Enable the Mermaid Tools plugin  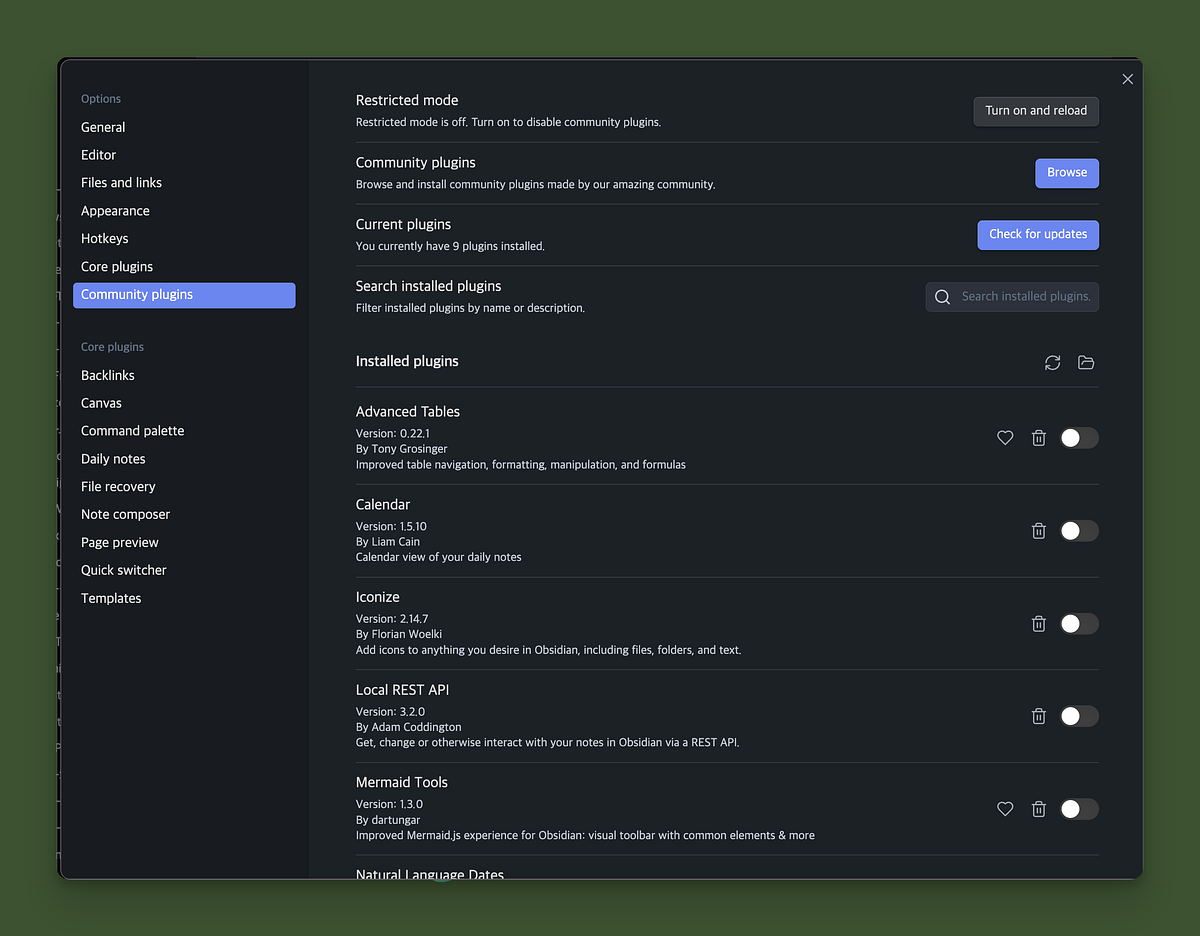1079,808
